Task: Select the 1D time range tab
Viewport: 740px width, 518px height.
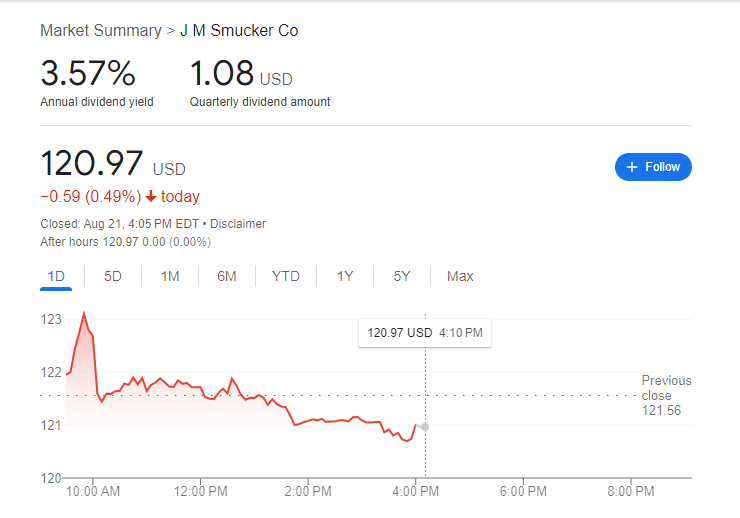Action: [x=56, y=276]
